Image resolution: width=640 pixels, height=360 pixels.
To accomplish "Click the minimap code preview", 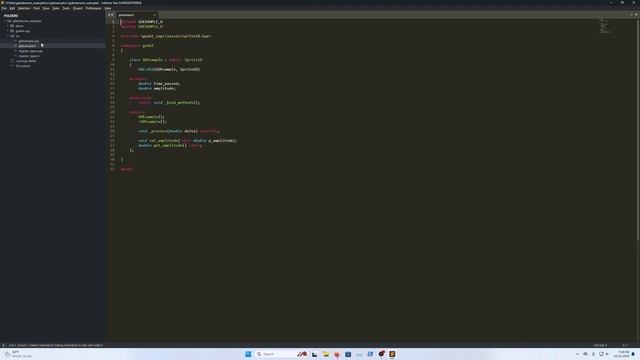I will tap(605, 26).
